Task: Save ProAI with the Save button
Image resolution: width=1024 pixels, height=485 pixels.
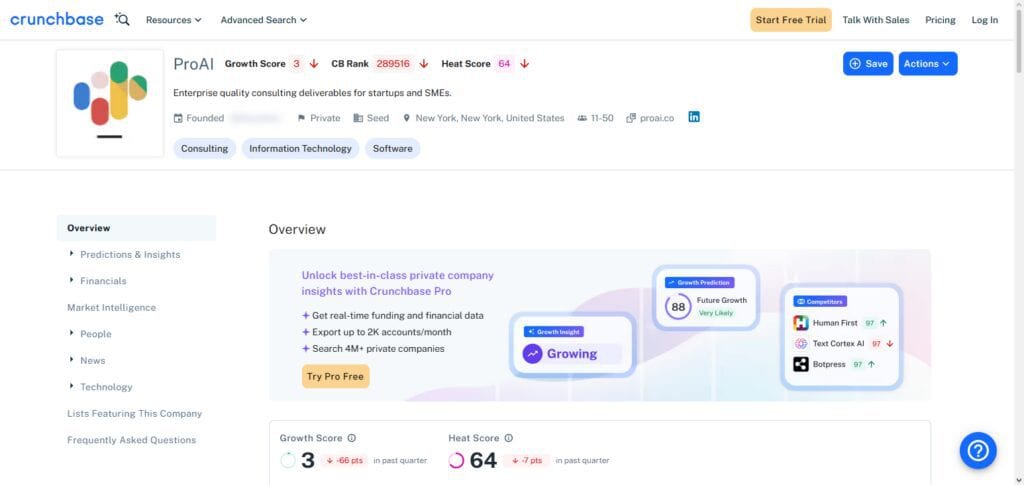Action: [x=868, y=64]
